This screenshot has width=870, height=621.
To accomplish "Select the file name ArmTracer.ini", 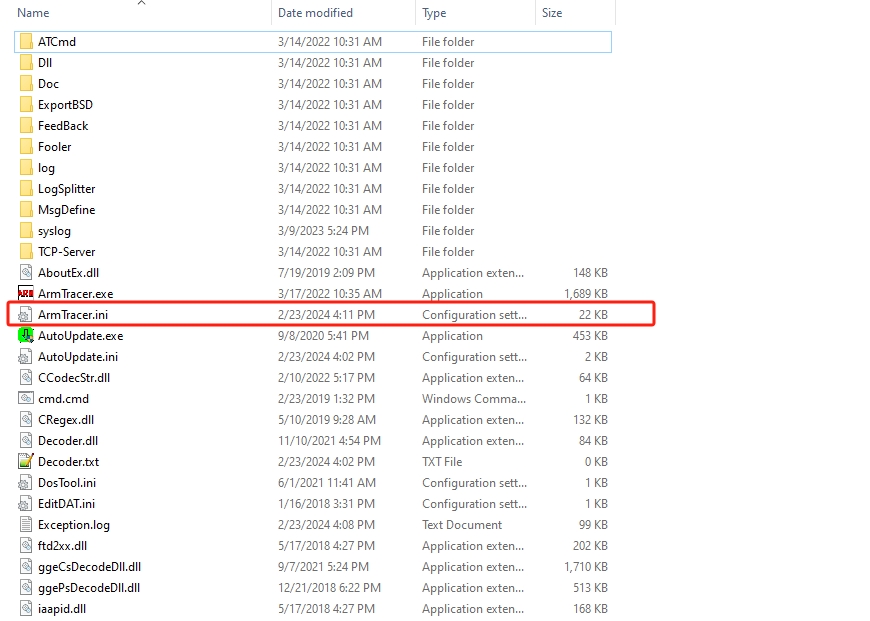I will pos(73,315).
